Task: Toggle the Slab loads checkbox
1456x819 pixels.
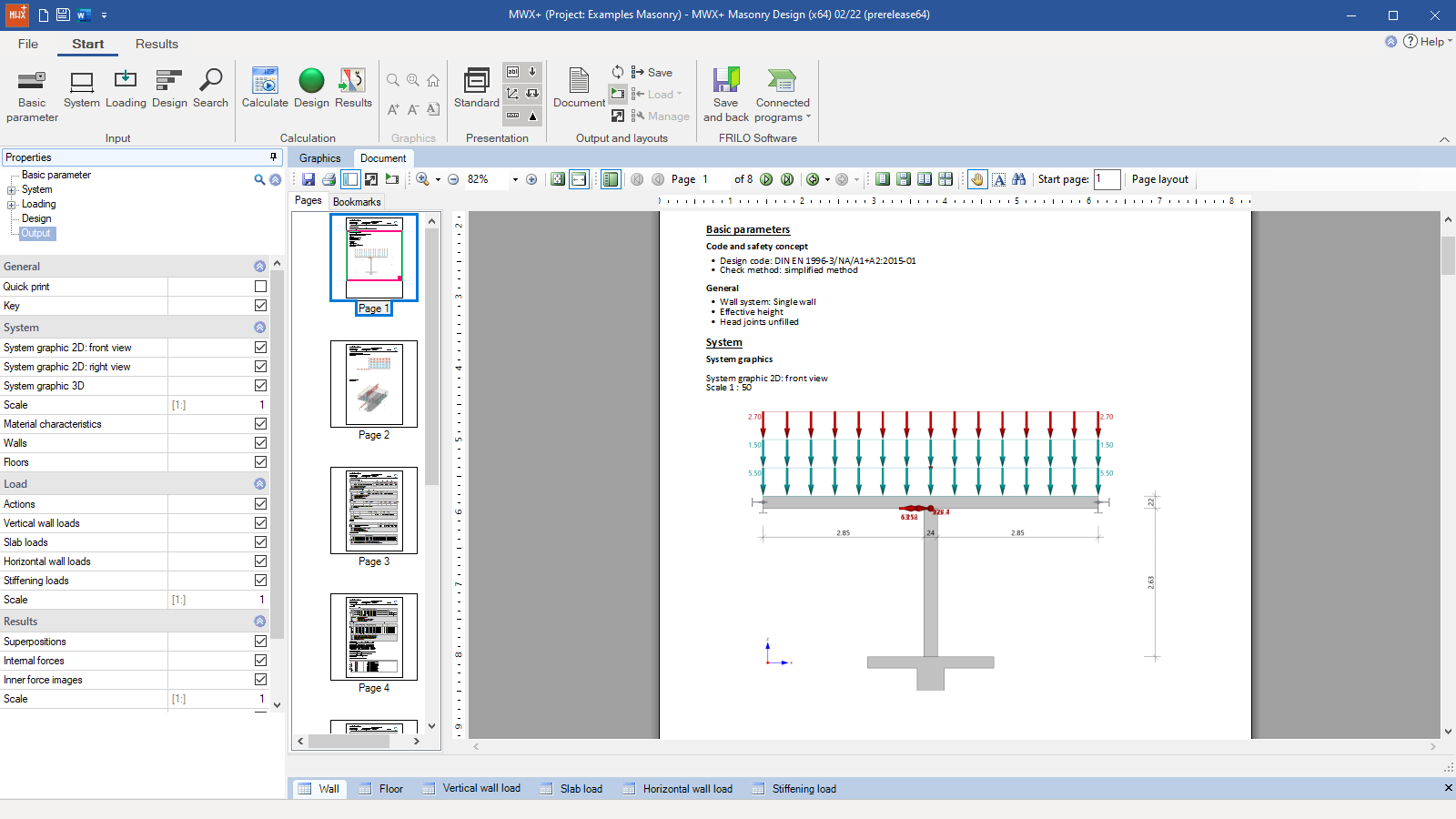Action: [260, 542]
